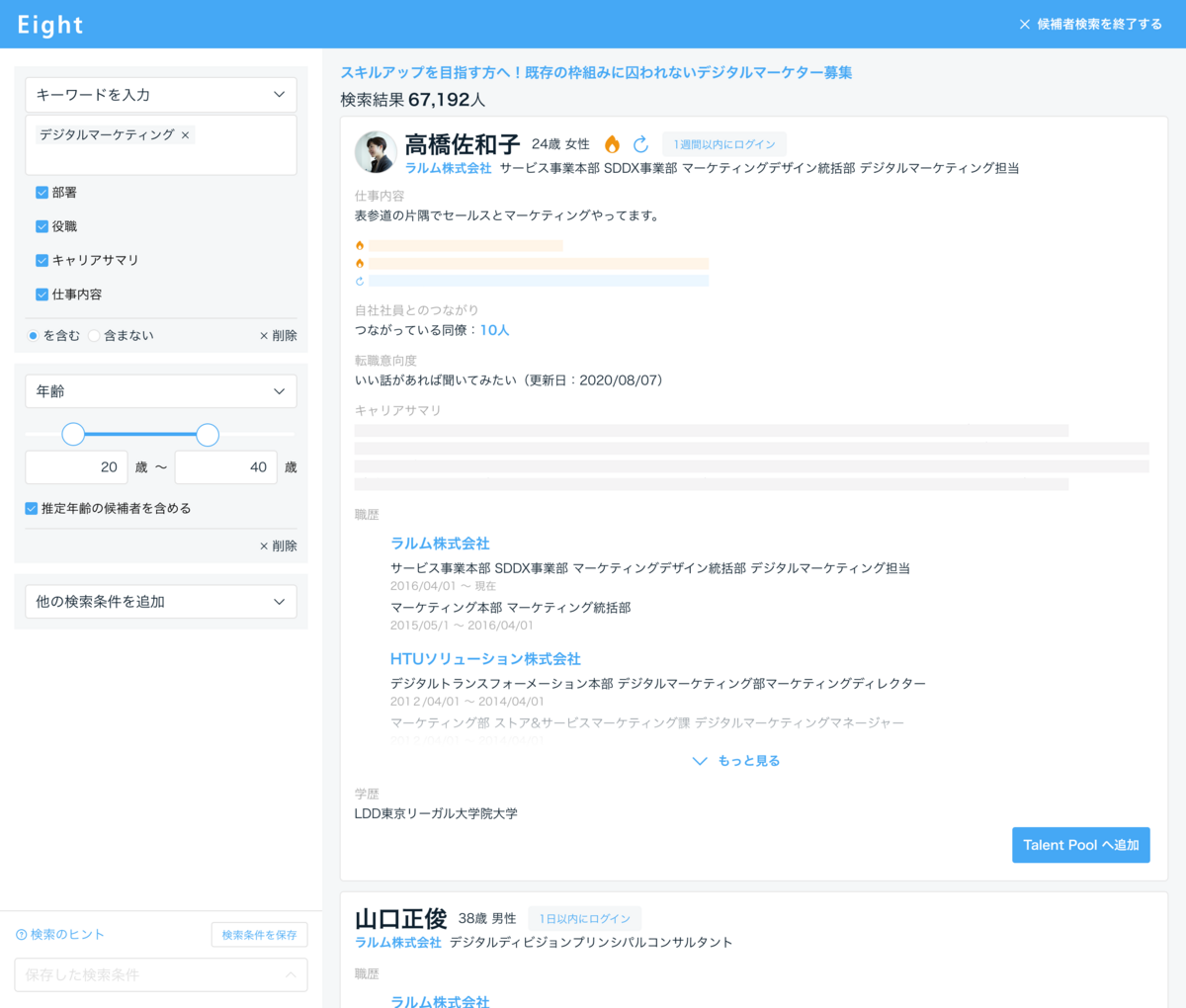Open the help icon beside 検索のヒント

coord(22,934)
